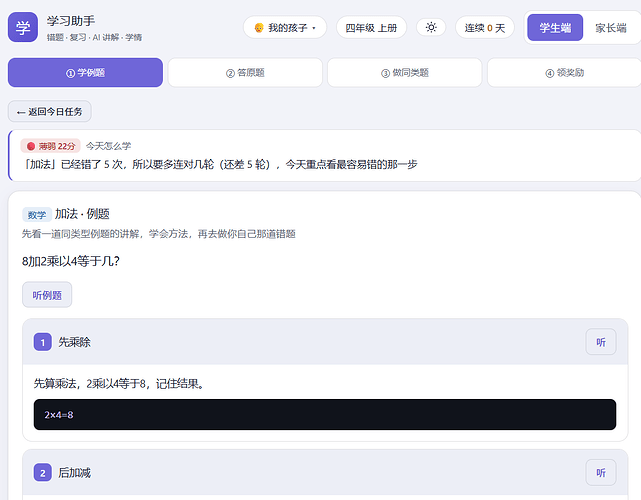641x500 pixels.
Task: Click 听 button for 后加减 step
Action: tap(601, 473)
